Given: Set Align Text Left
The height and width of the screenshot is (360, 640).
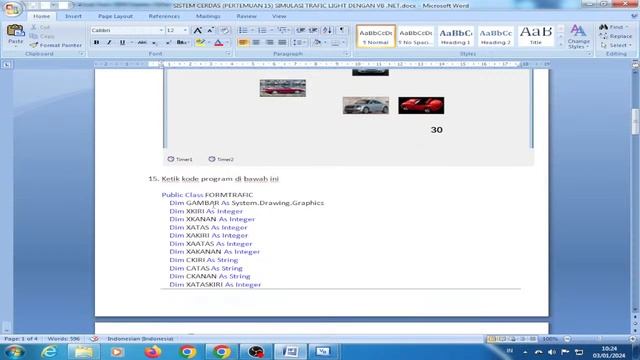Looking at the screenshot, I should 243,42.
